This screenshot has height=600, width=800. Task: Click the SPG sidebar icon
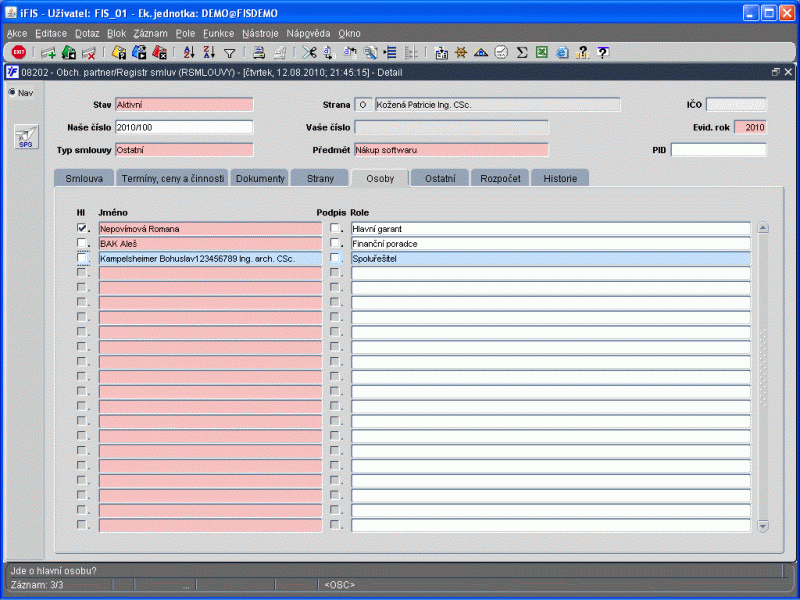point(26,137)
